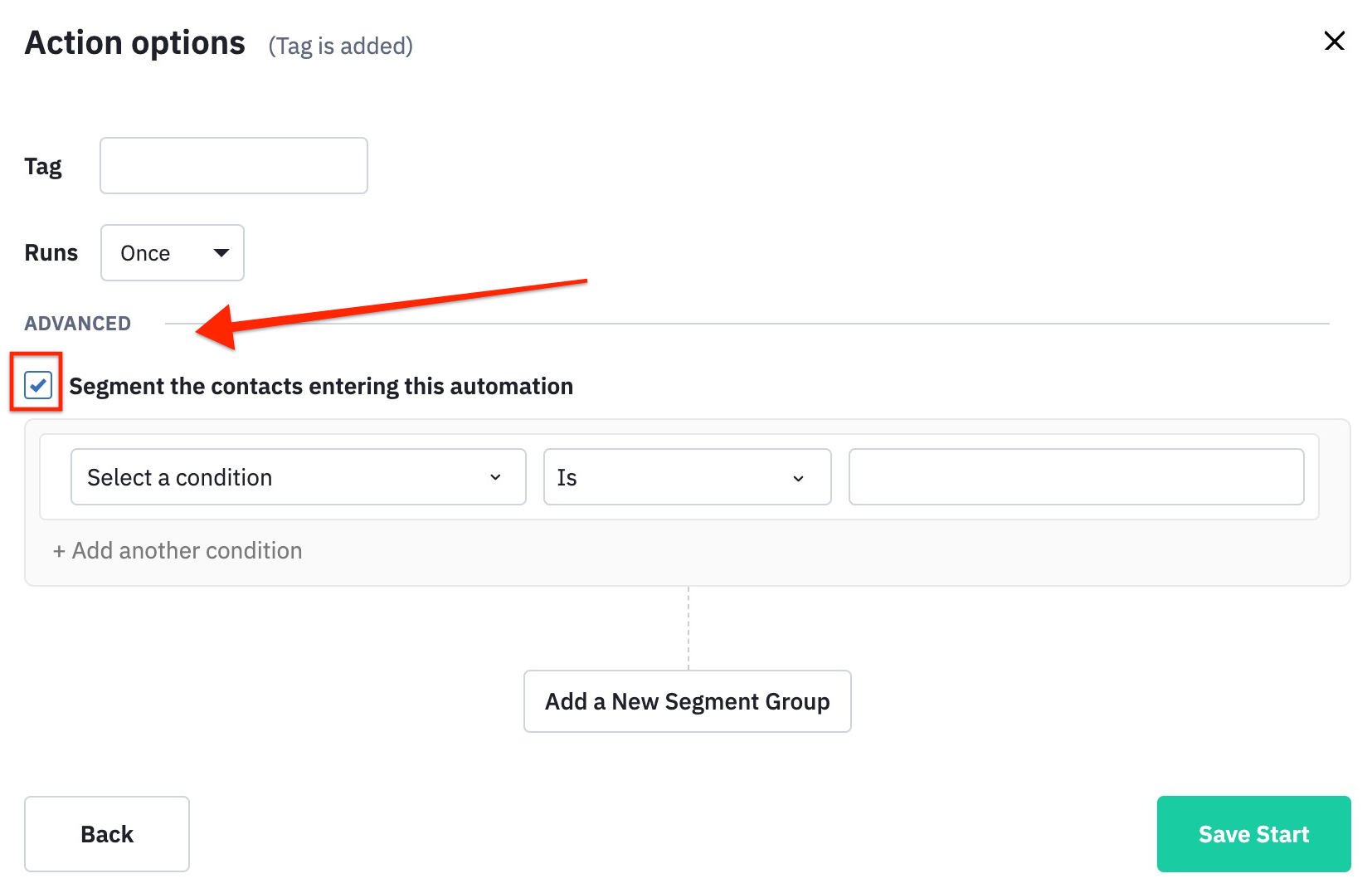This screenshot has height=888, width=1372.
Task: Click the Tag field label
Action: [43, 167]
